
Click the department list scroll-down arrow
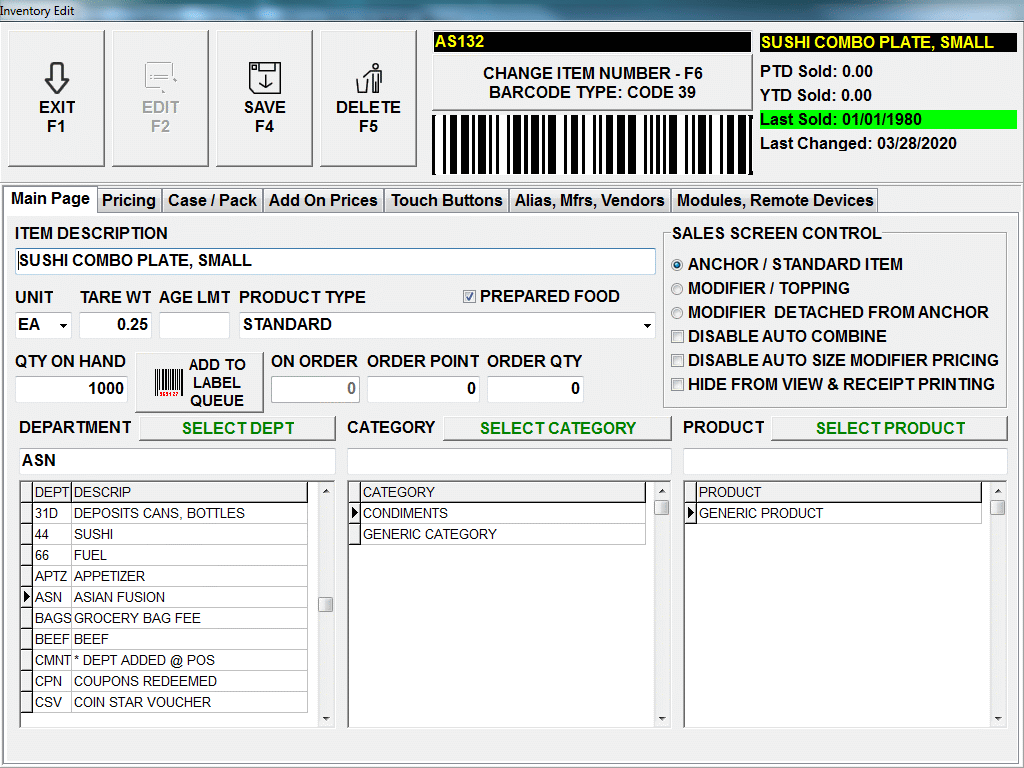tap(326, 718)
